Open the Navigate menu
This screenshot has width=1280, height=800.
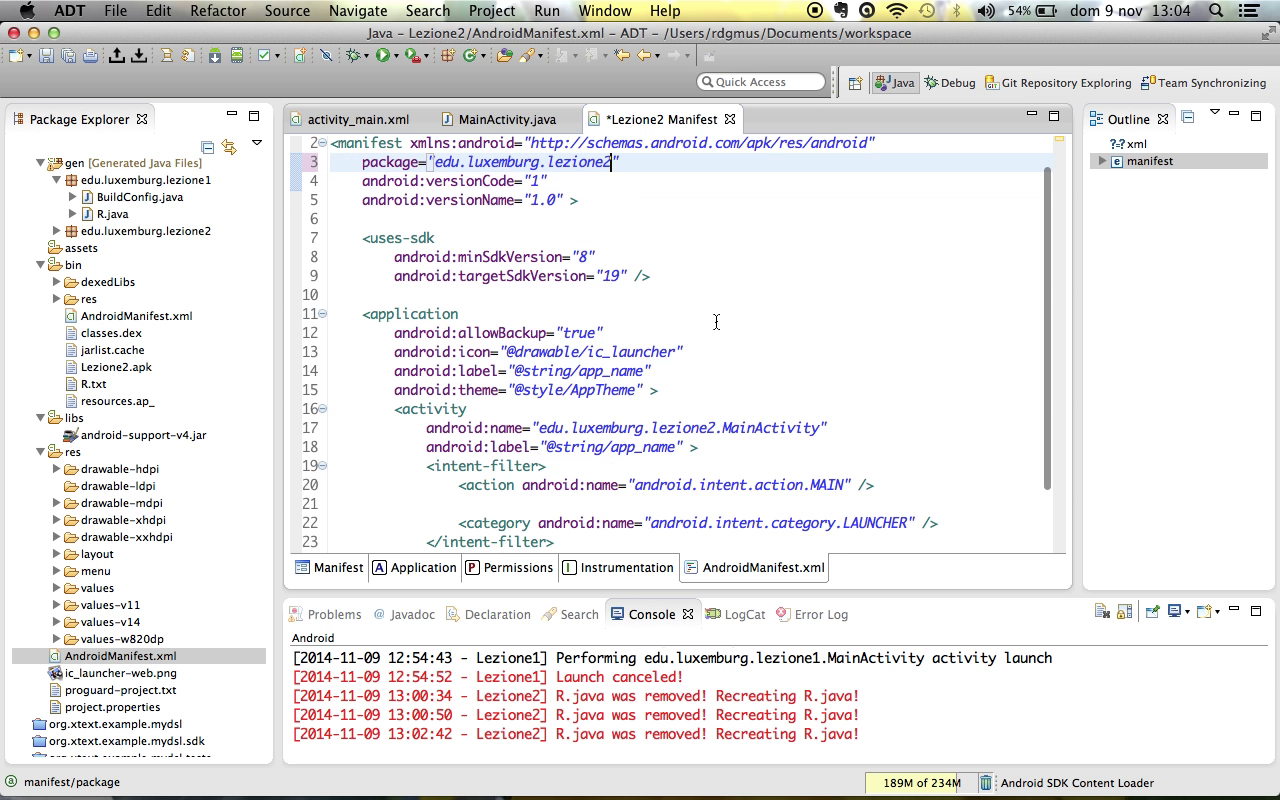[x=358, y=11]
